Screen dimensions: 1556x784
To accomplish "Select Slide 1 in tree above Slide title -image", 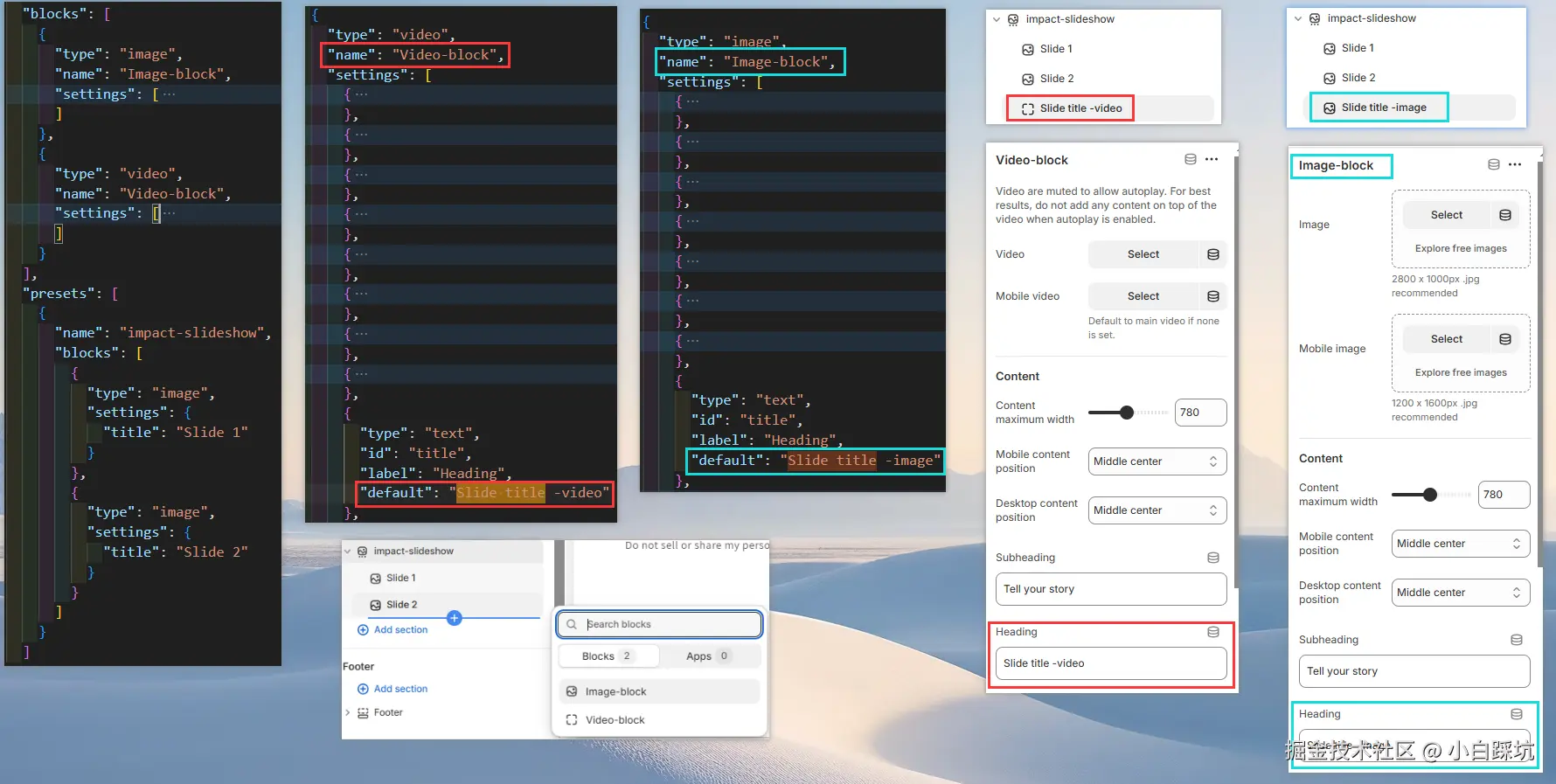I will click(1358, 48).
